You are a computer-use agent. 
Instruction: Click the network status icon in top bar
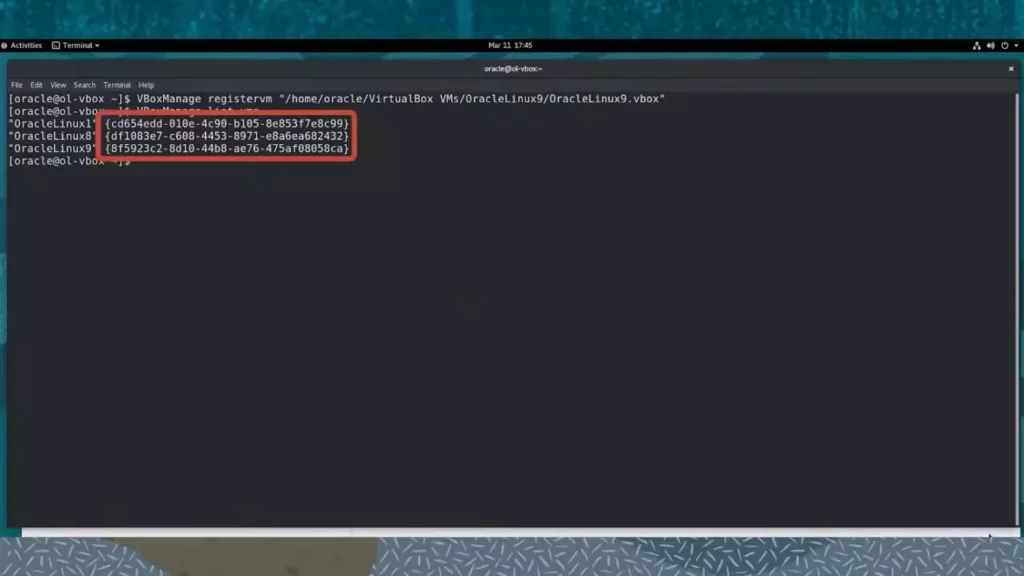pyautogui.click(x=977, y=45)
